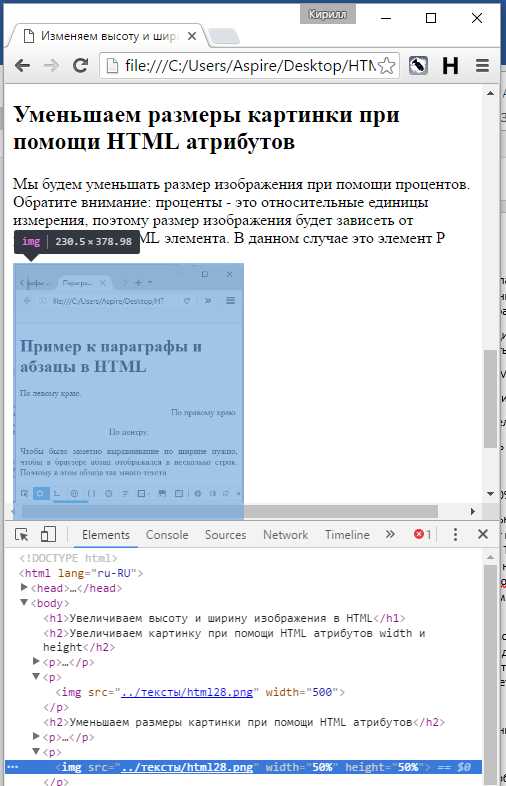Click width="500" attribute value

[322, 692]
